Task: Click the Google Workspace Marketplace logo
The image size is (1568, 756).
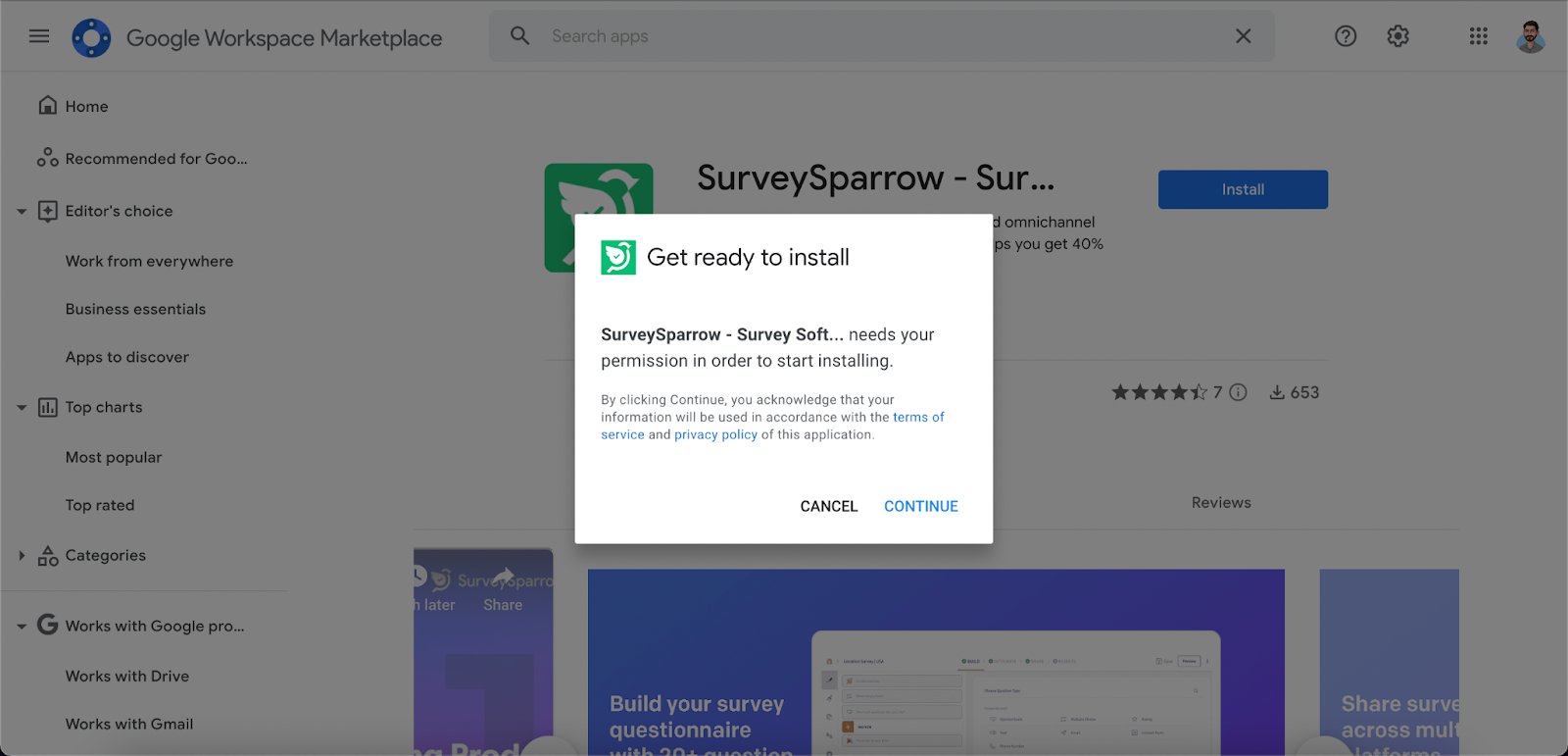Action: 91,38
